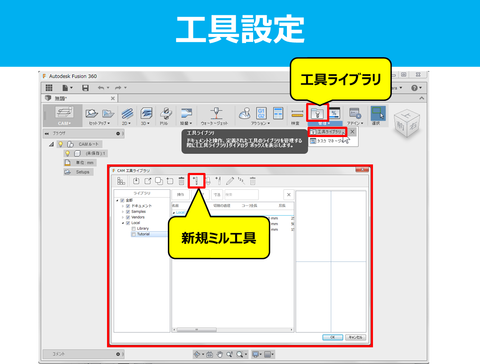Open the アクション dropdown label
480x364 pixels.
[x=260, y=123]
